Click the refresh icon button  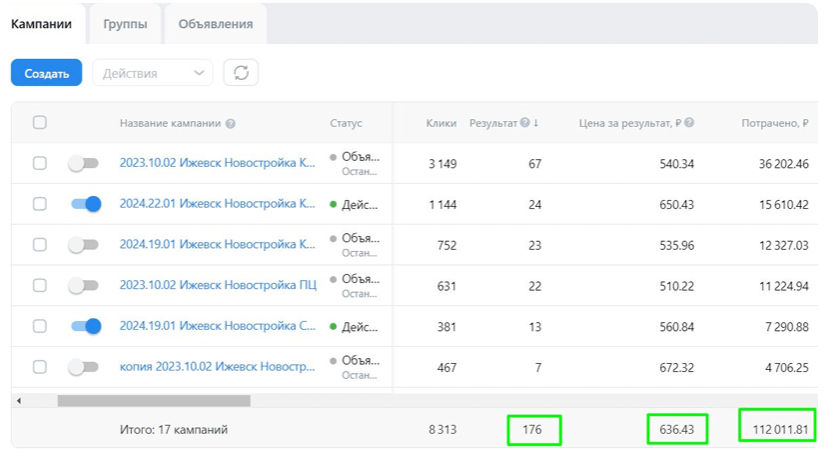point(241,73)
